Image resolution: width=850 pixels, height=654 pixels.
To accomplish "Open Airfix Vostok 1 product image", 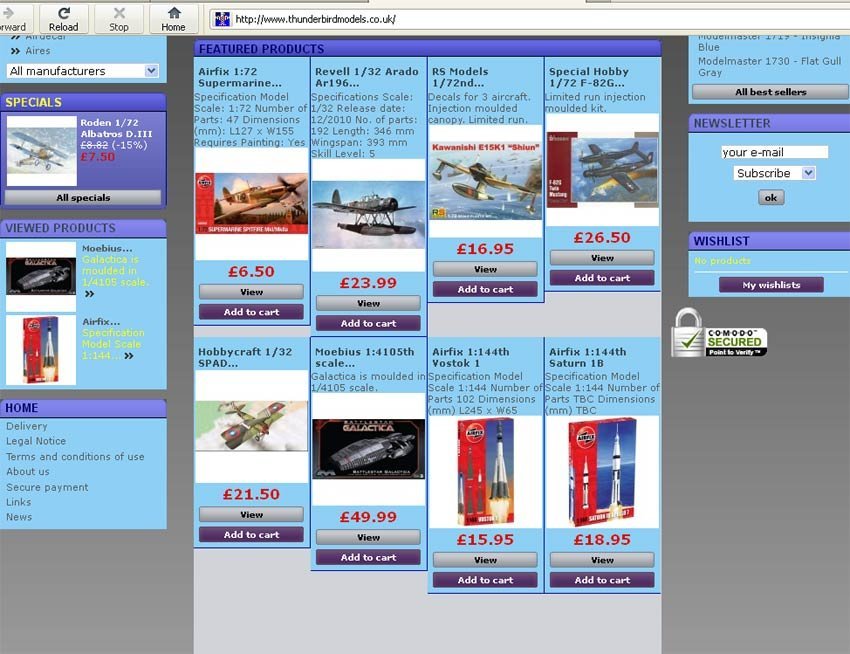I will [x=486, y=472].
